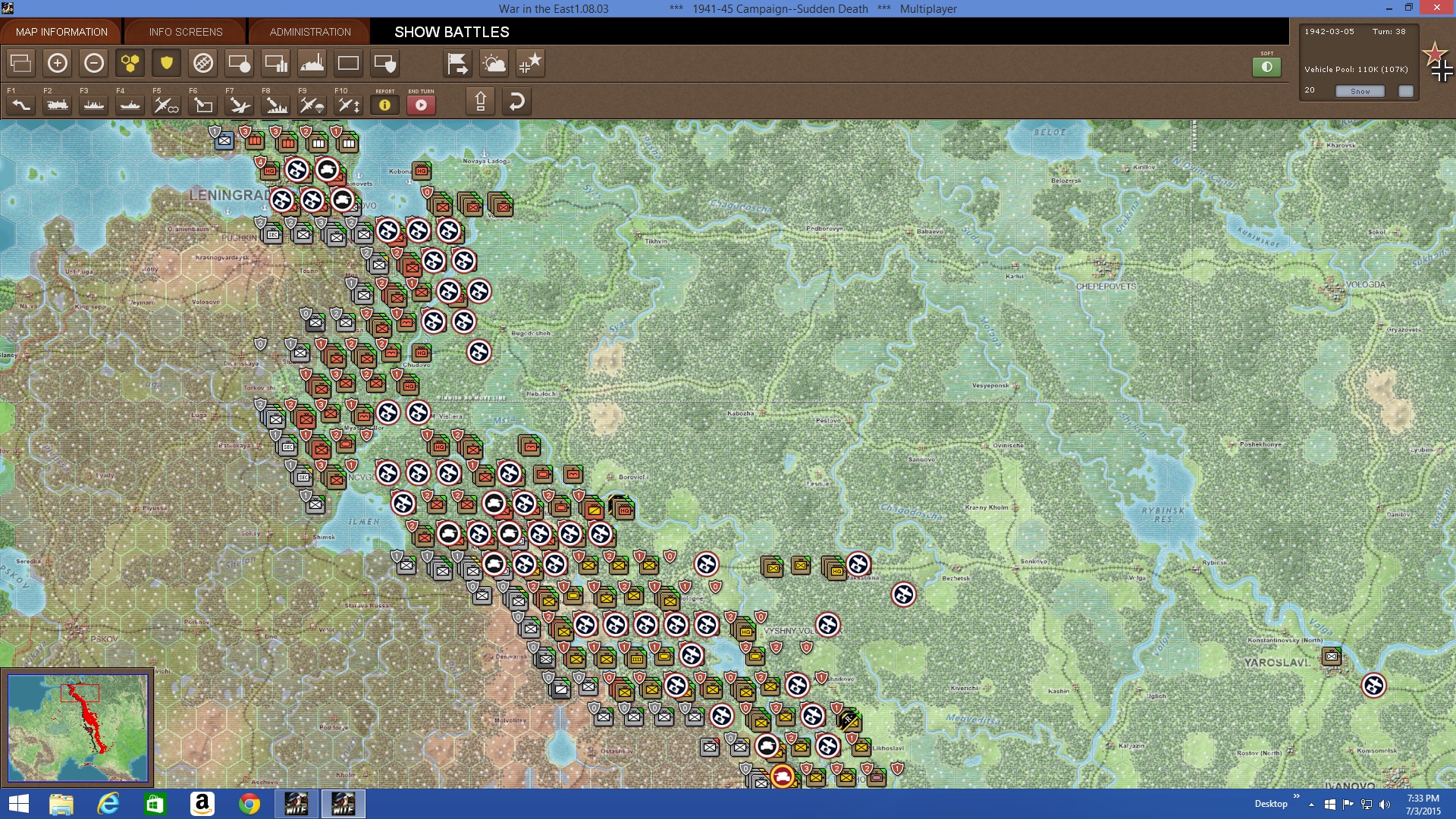Click CHEREPOVETS city label on map
This screenshot has width=1456, height=819.
1106,287
